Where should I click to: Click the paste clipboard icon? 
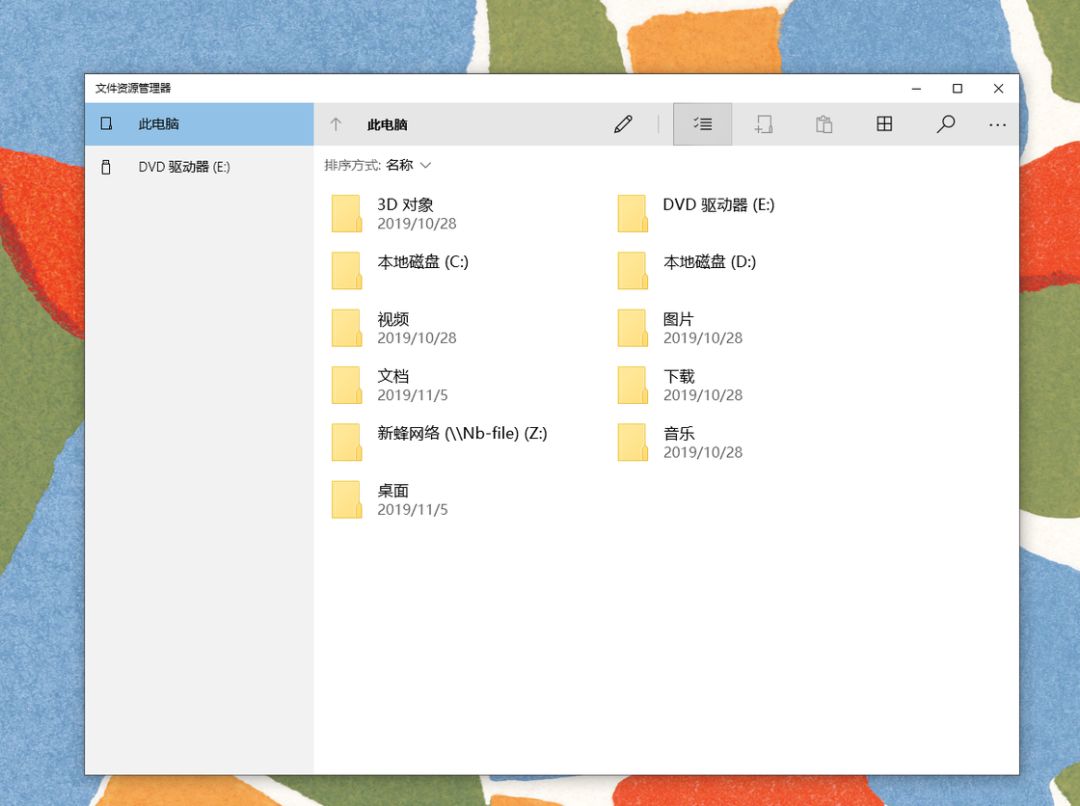[x=824, y=124]
